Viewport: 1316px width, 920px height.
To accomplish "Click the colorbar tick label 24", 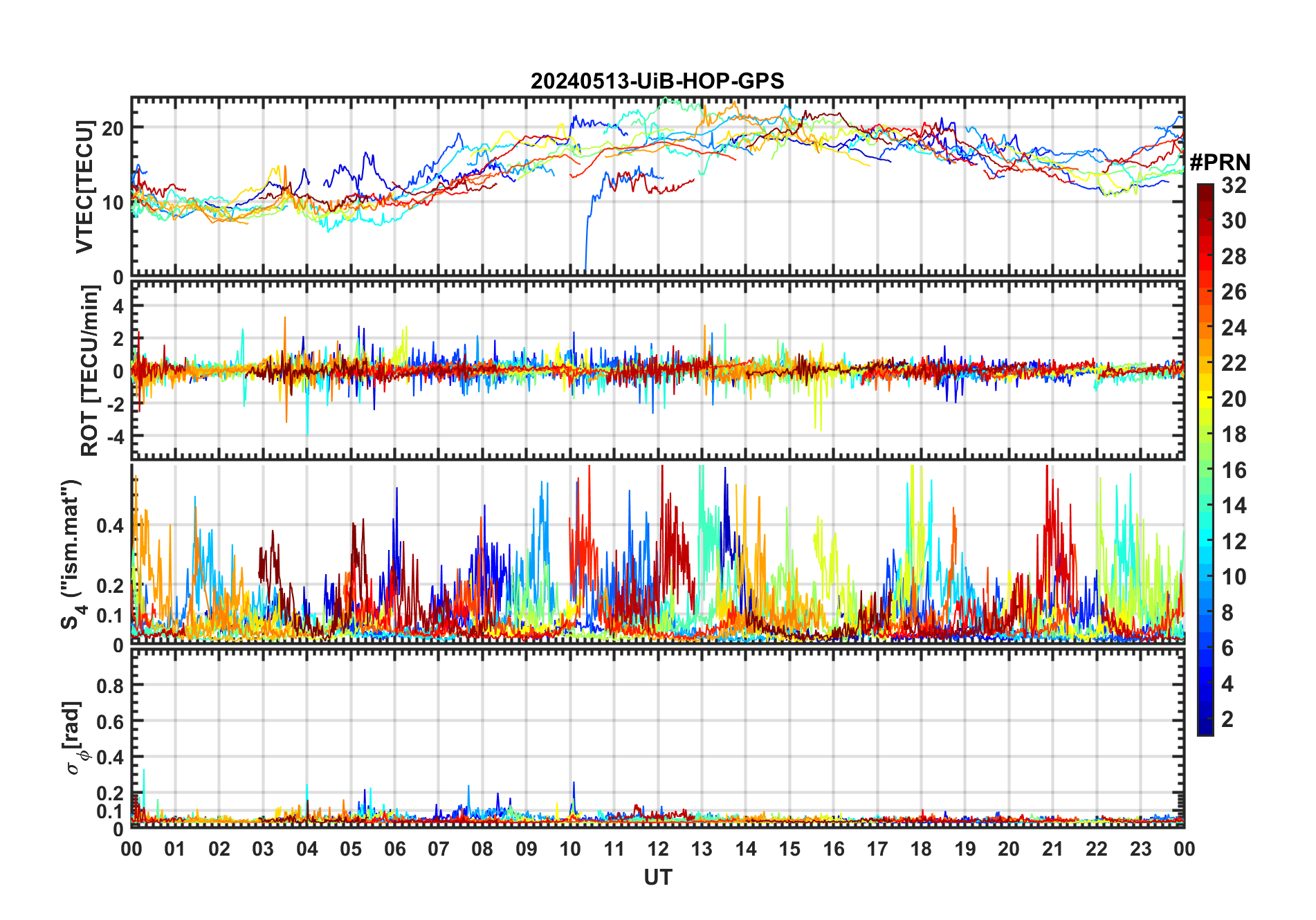I will click(1234, 328).
